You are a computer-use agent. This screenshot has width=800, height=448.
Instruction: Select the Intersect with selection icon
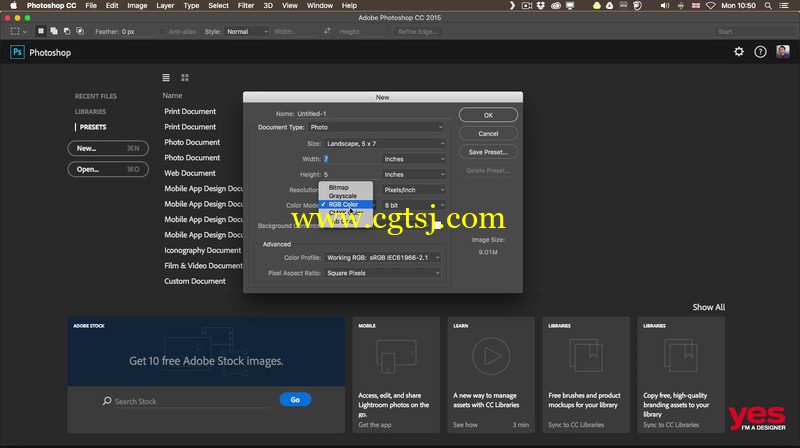[80, 31]
